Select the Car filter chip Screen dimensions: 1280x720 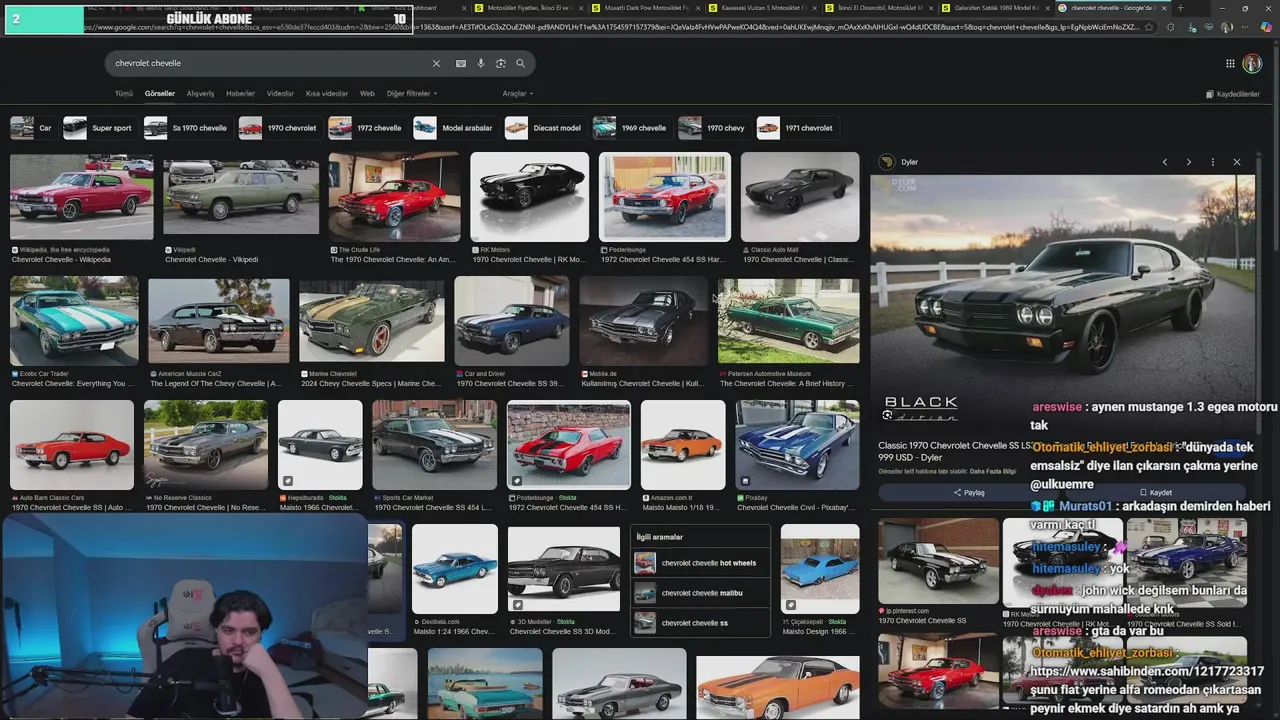coord(32,128)
